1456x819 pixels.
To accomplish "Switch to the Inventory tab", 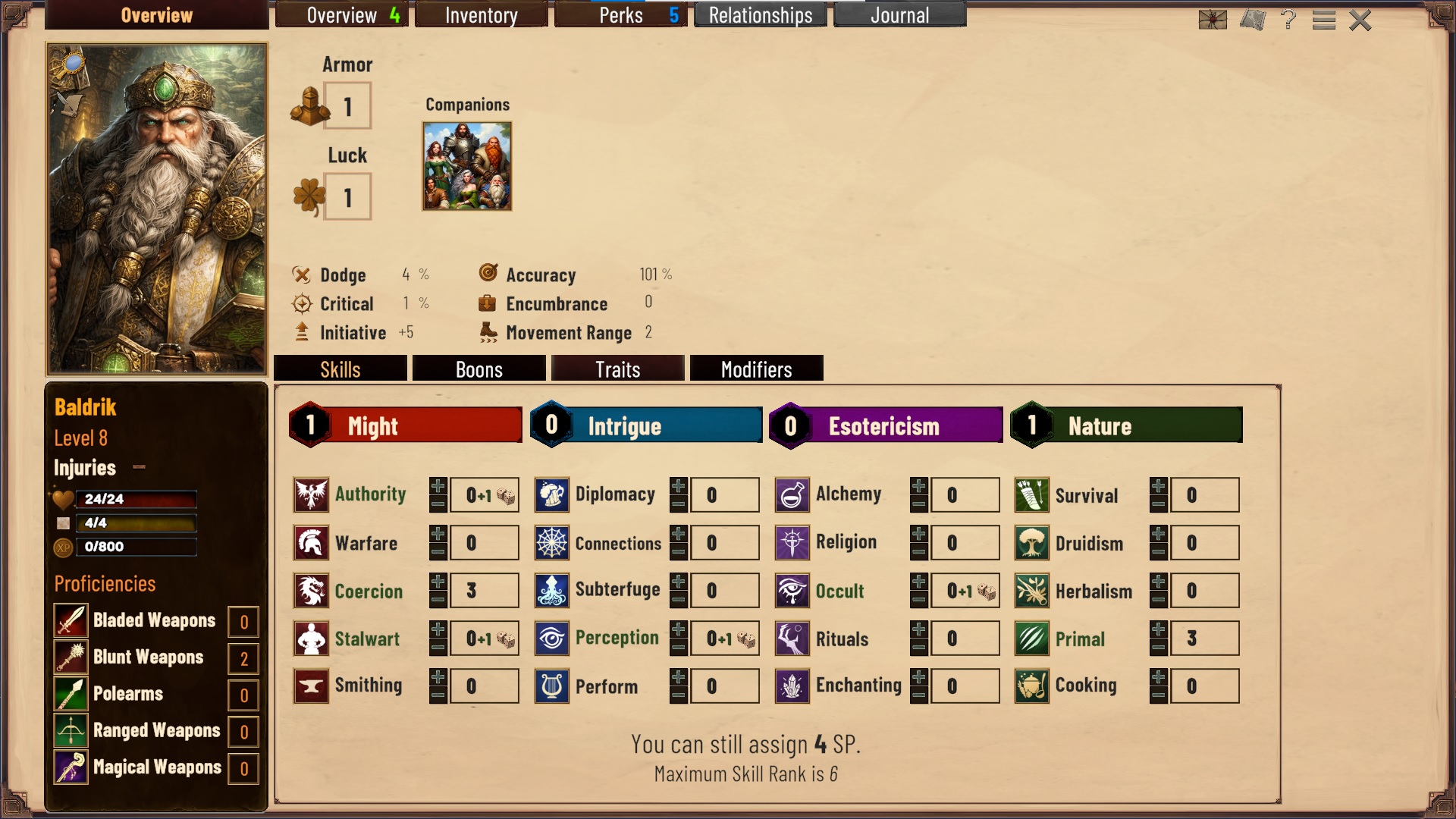I will [481, 15].
